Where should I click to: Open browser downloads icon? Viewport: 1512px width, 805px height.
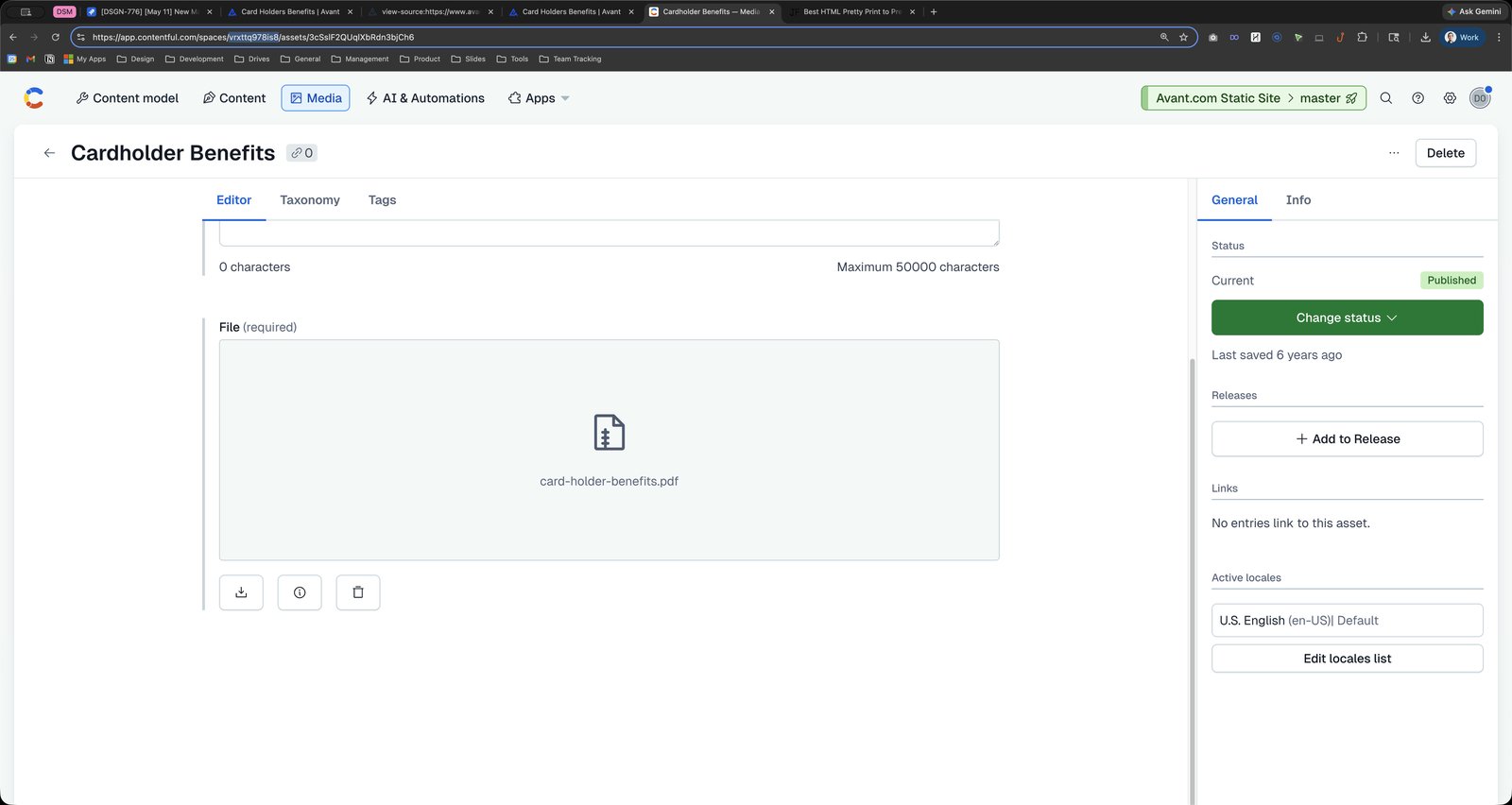pos(1425,38)
